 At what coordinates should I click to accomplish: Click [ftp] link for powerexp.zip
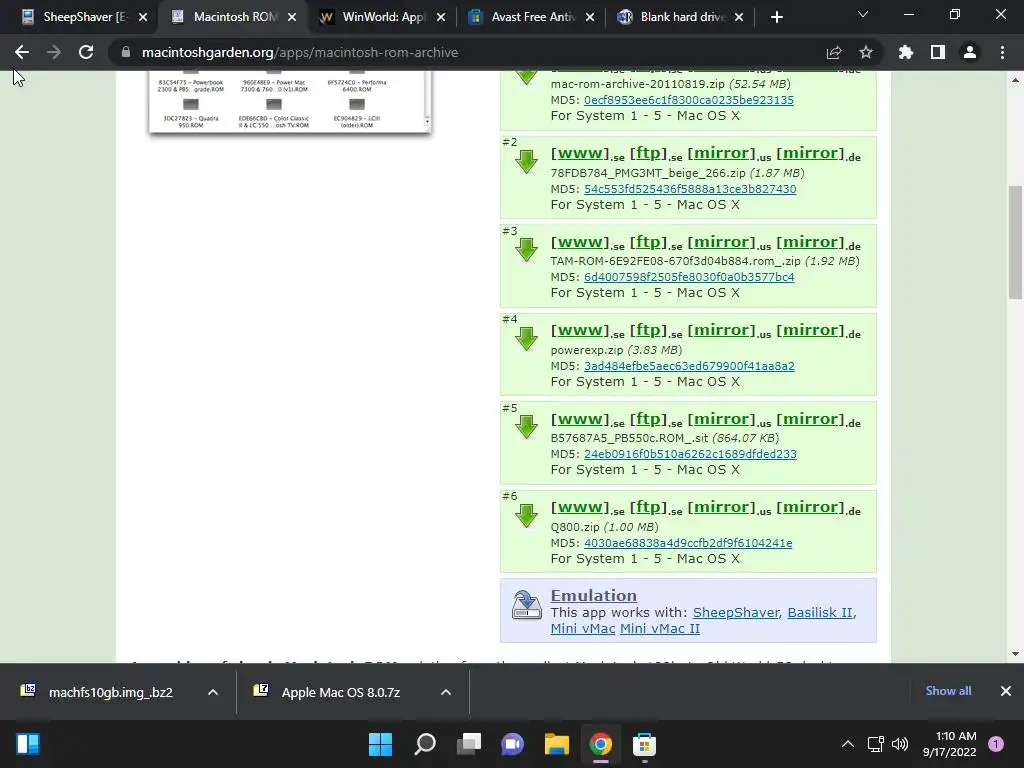click(648, 330)
